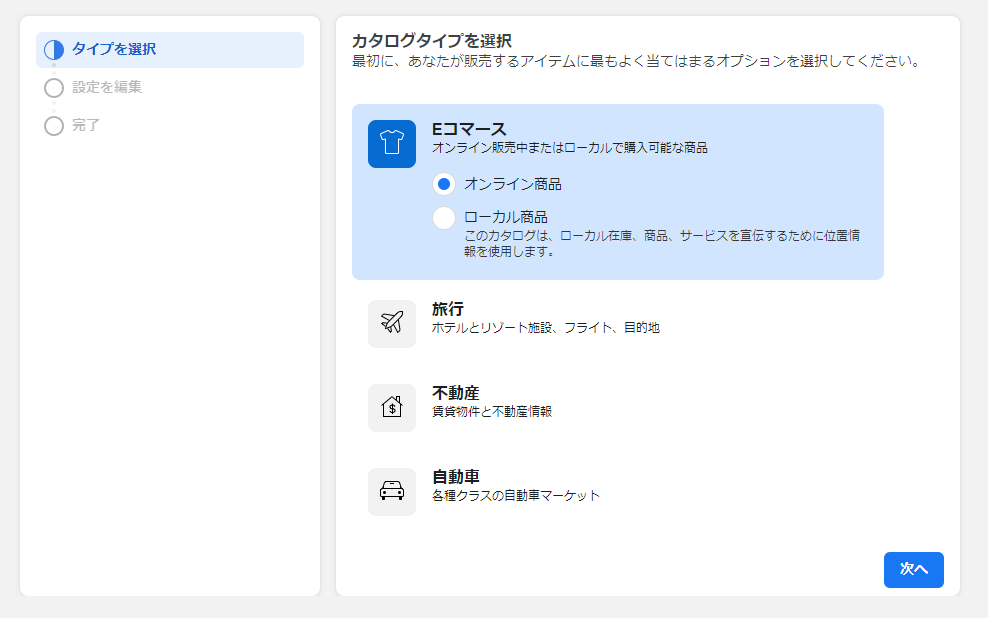The height and width of the screenshot is (618, 988).
Task: Open the タイプを選択 step
Action: tap(169, 50)
